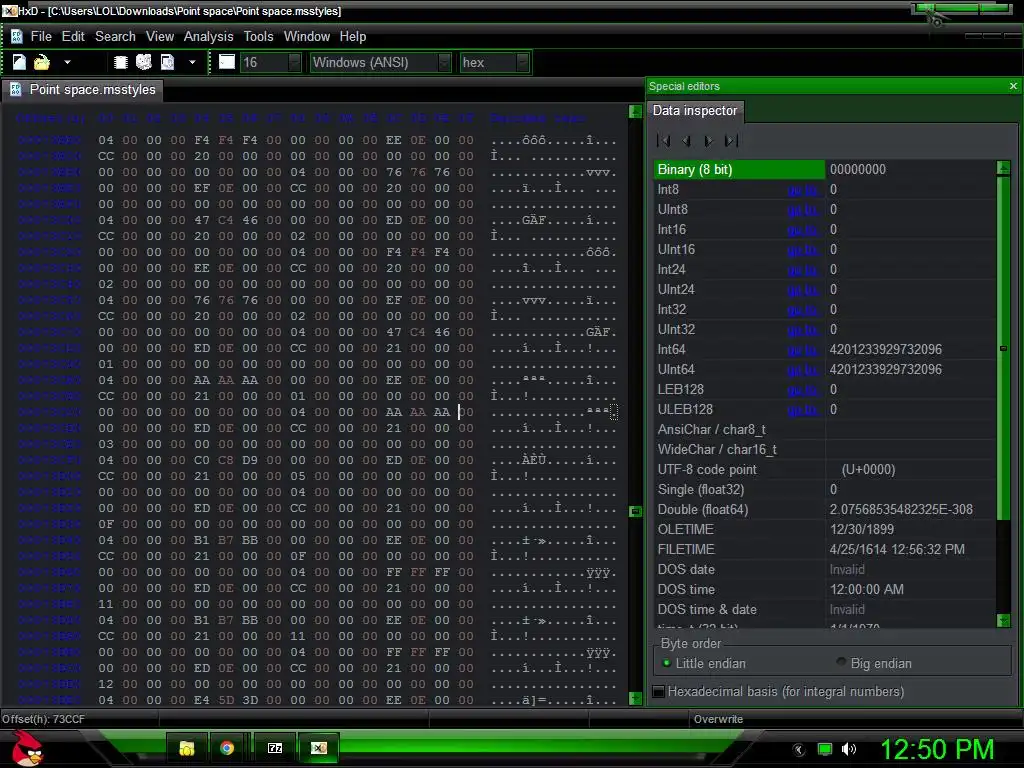Toggle Hexadecimal basis checkbox
Image resolution: width=1024 pixels, height=768 pixels.
(659, 692)
